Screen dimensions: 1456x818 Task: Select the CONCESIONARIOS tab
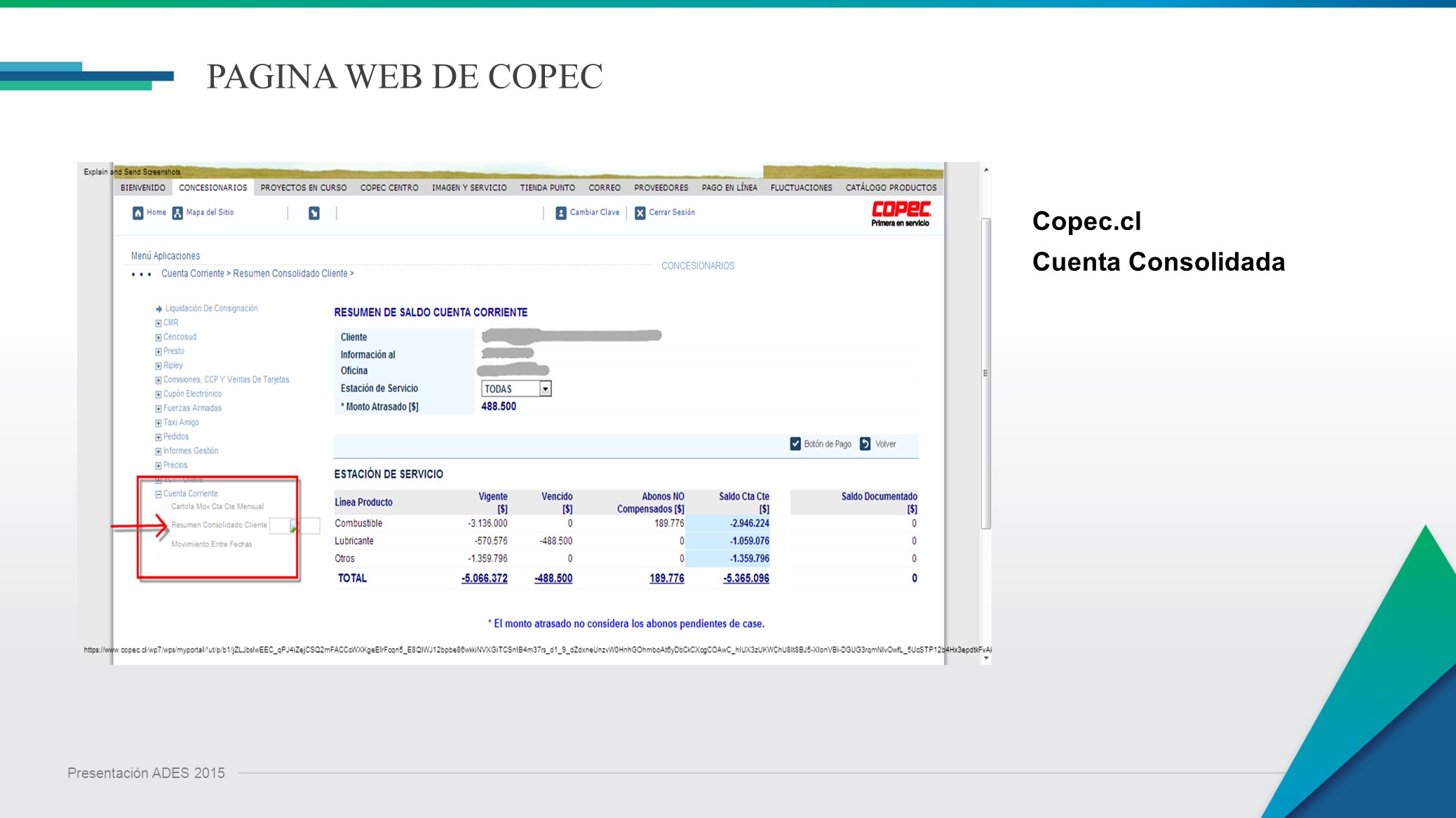(213, 188)
